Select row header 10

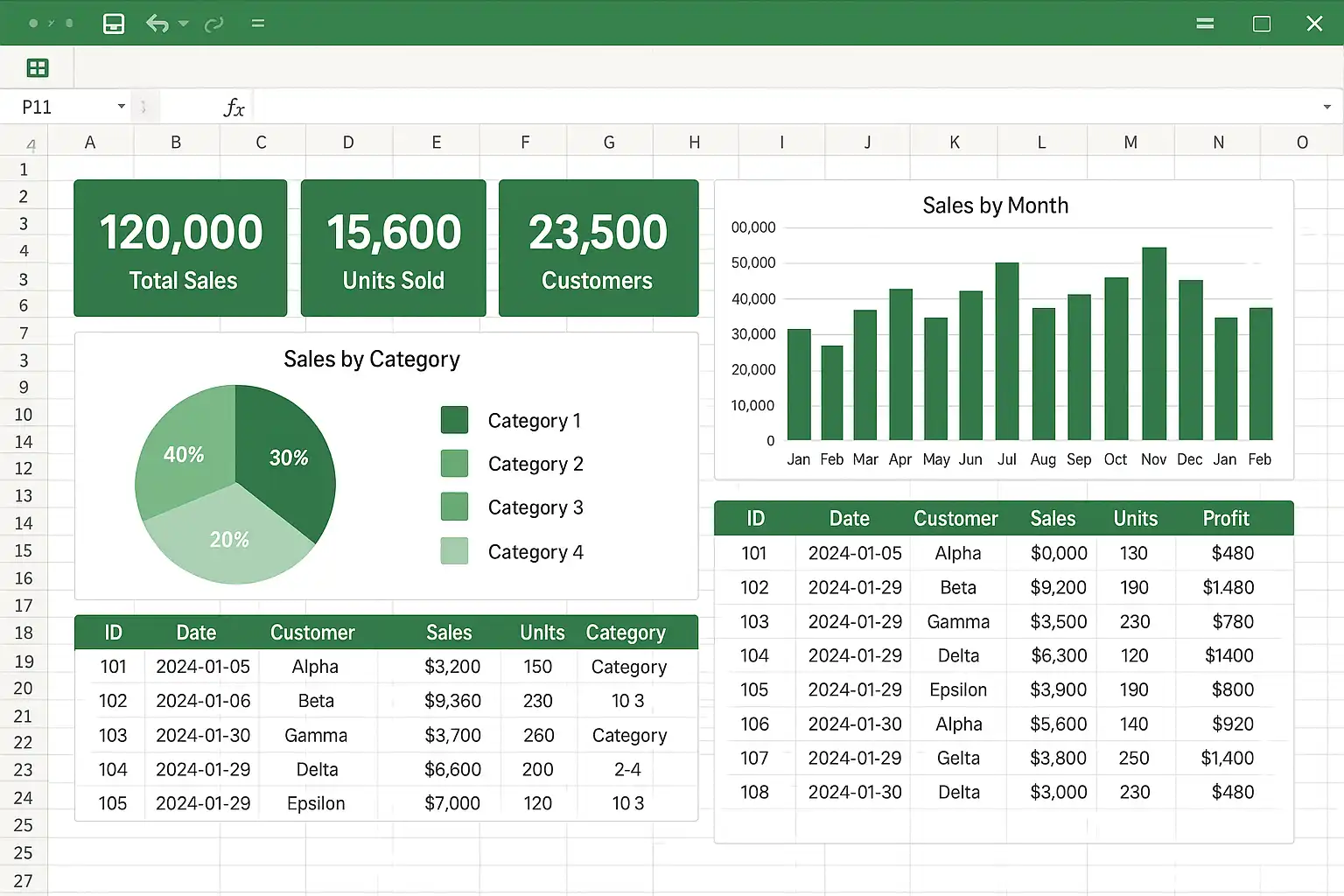[x=24, y=415]
